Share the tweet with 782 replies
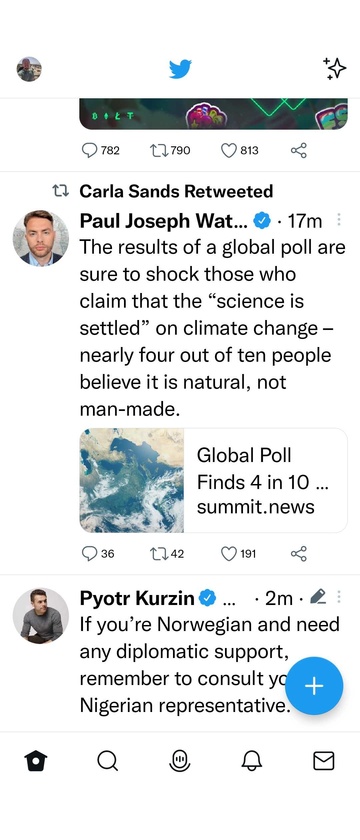 tap(298, 151)
